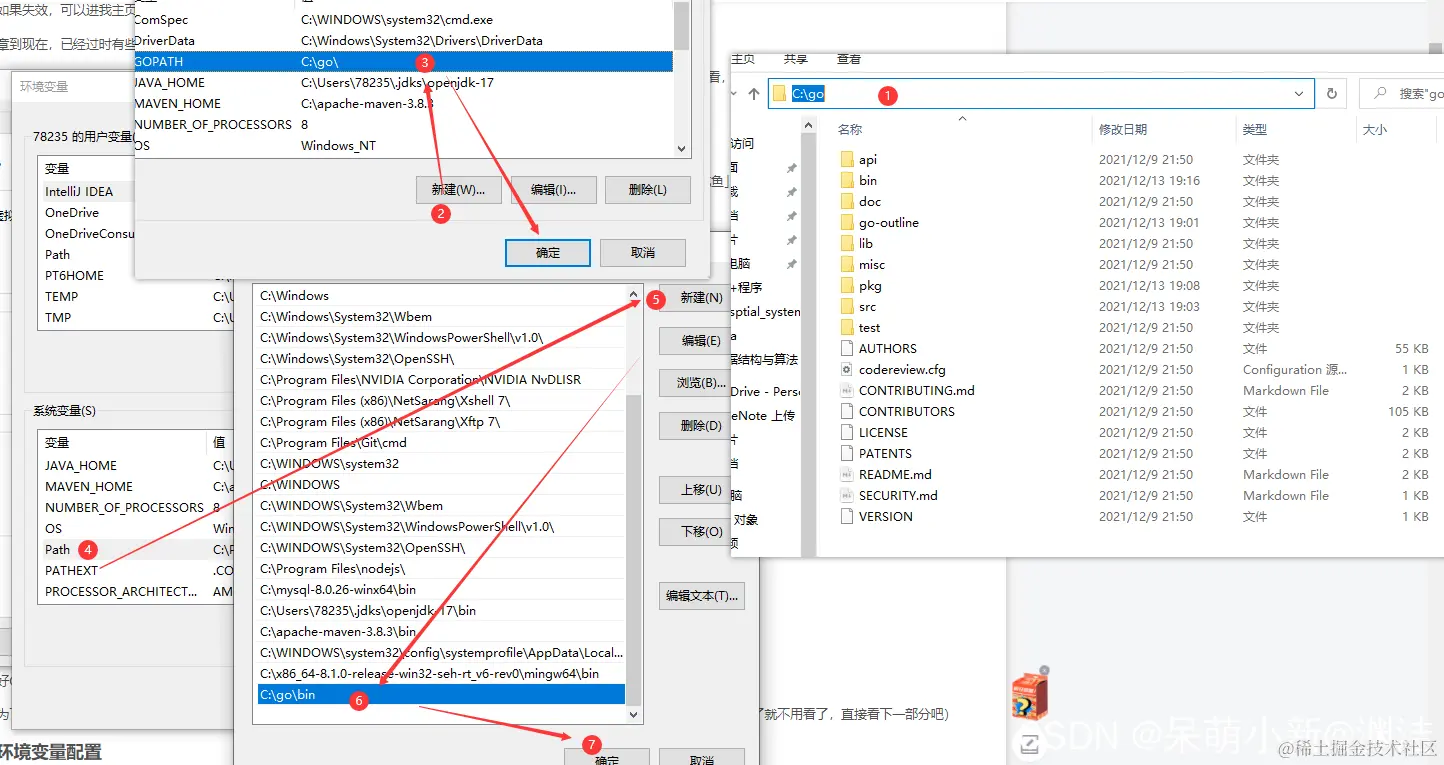Click the down arrow of the GOPATH list scrollbar
Screen dimensions: 1444x765
(x=682, y=148)
